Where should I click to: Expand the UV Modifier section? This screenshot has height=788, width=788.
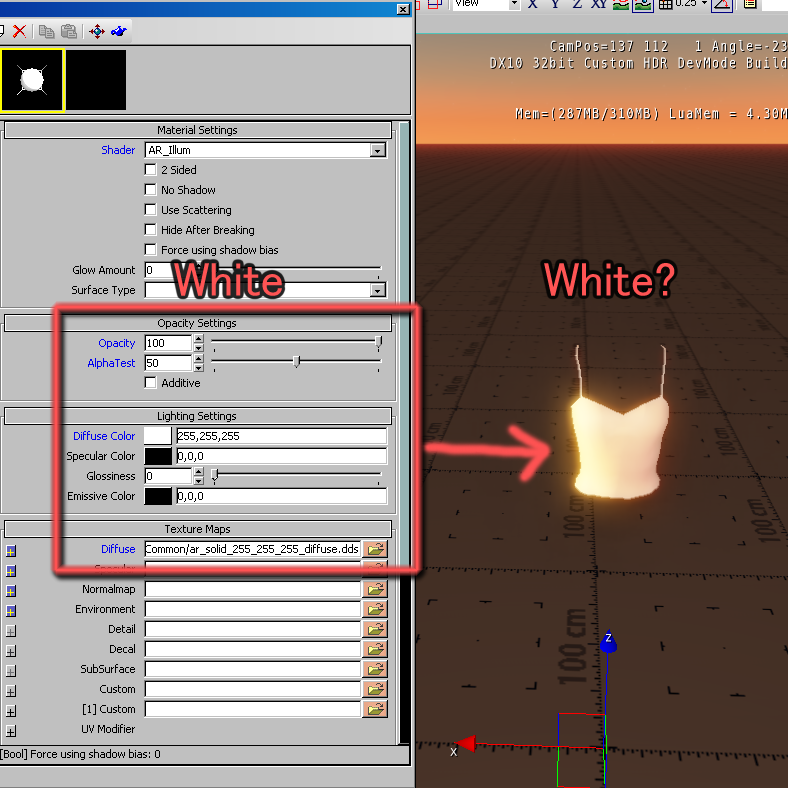pyautogui.click(x=11, y=731)
